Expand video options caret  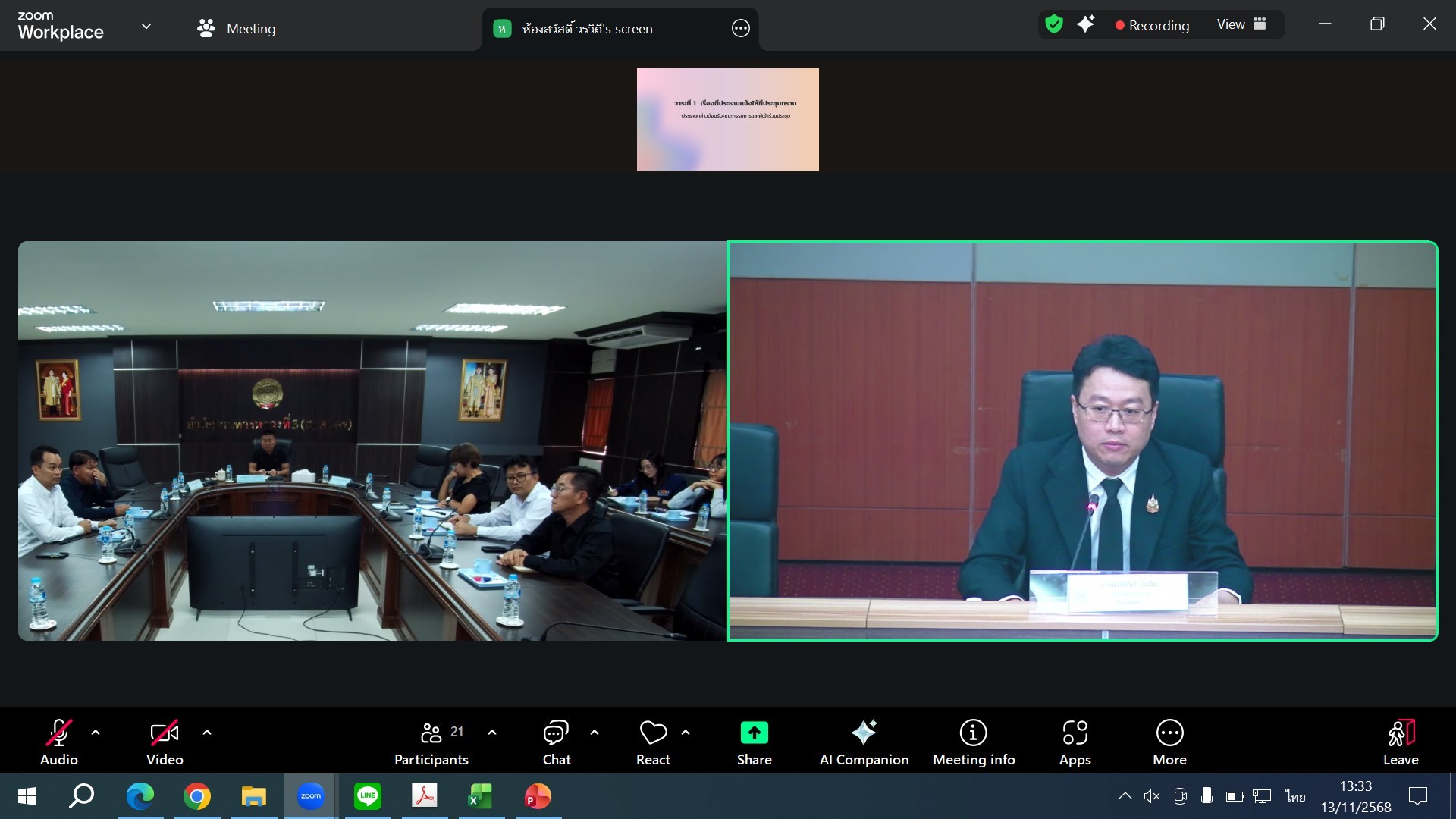tap(207, 733)
